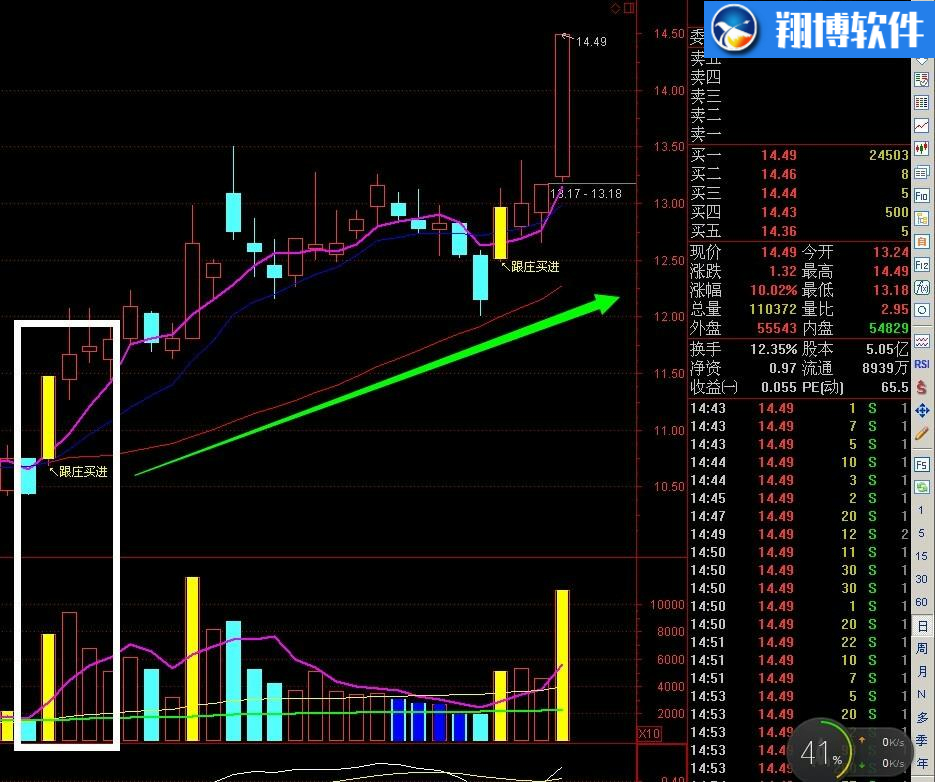The image size is (935, 782).
Task: Switch to the 5-minute period
Action: (921, 533)
